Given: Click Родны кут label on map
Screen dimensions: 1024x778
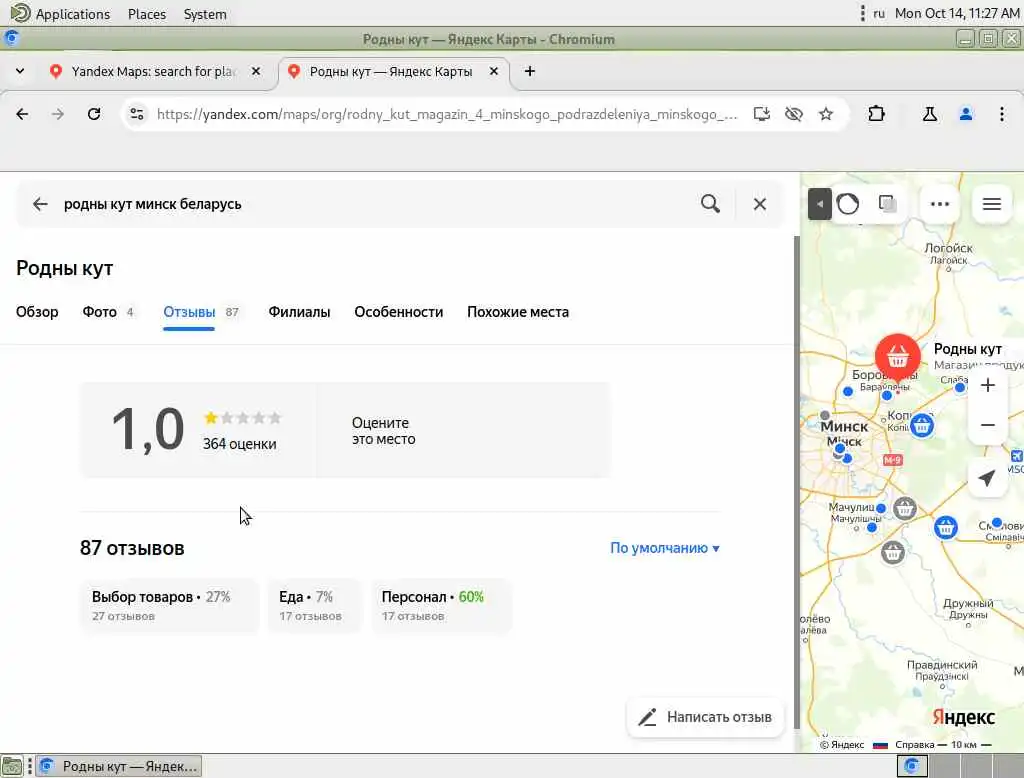Looking at the screenshot, I should click(968, 349).
